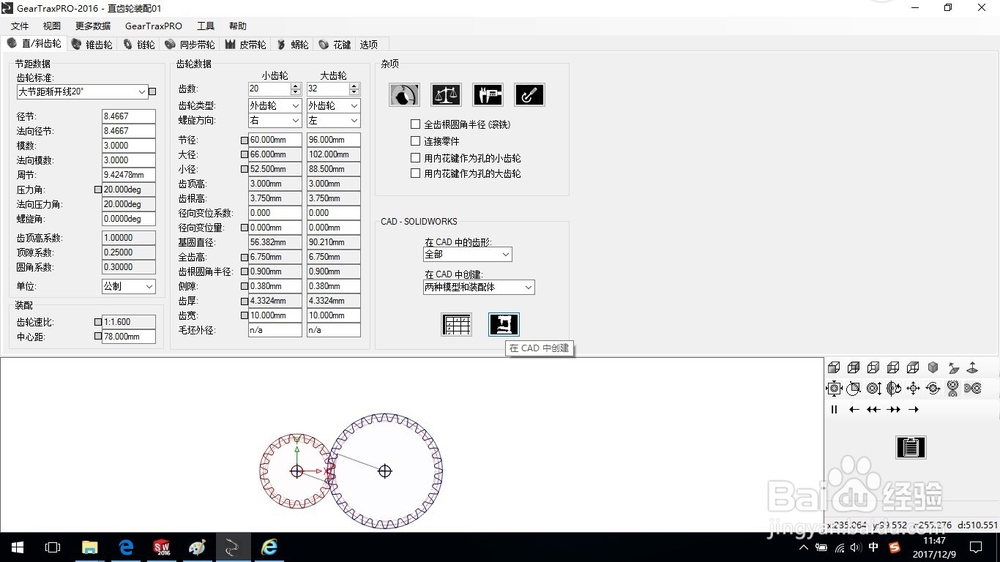
Task: Open 小齿轮 齿轮类型 dropdown
Action: click(x=275, y=105)
